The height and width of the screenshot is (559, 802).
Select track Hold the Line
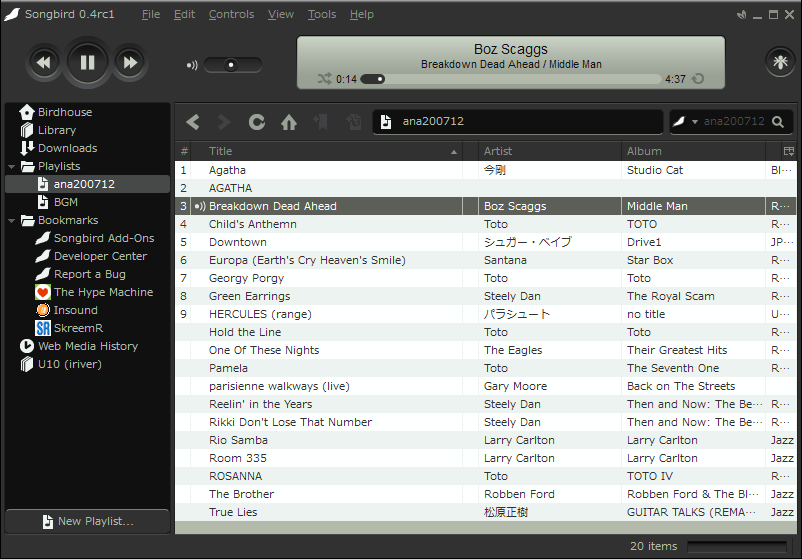tap(485, 332)
